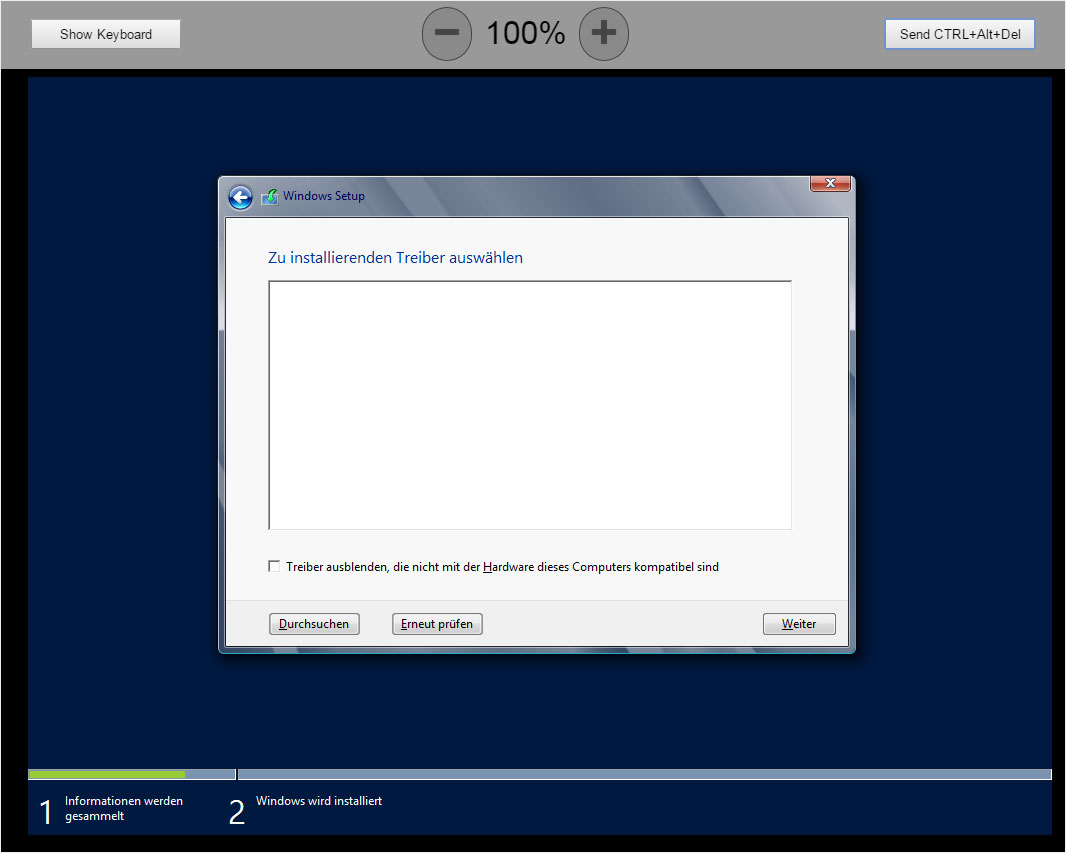Click 'Zu installierenden Treiber auswählen' heading
1066x853 pixels.
[x=395, y=258]
